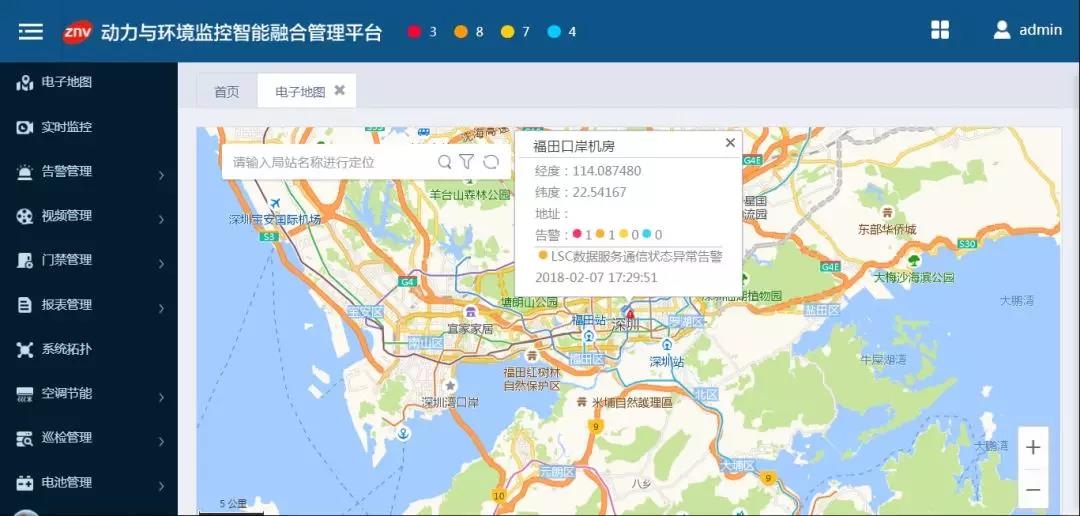Click the blue alarm indicator showing 4
The width and height of the screenshot is (1080, 516).
coord(554,32)
